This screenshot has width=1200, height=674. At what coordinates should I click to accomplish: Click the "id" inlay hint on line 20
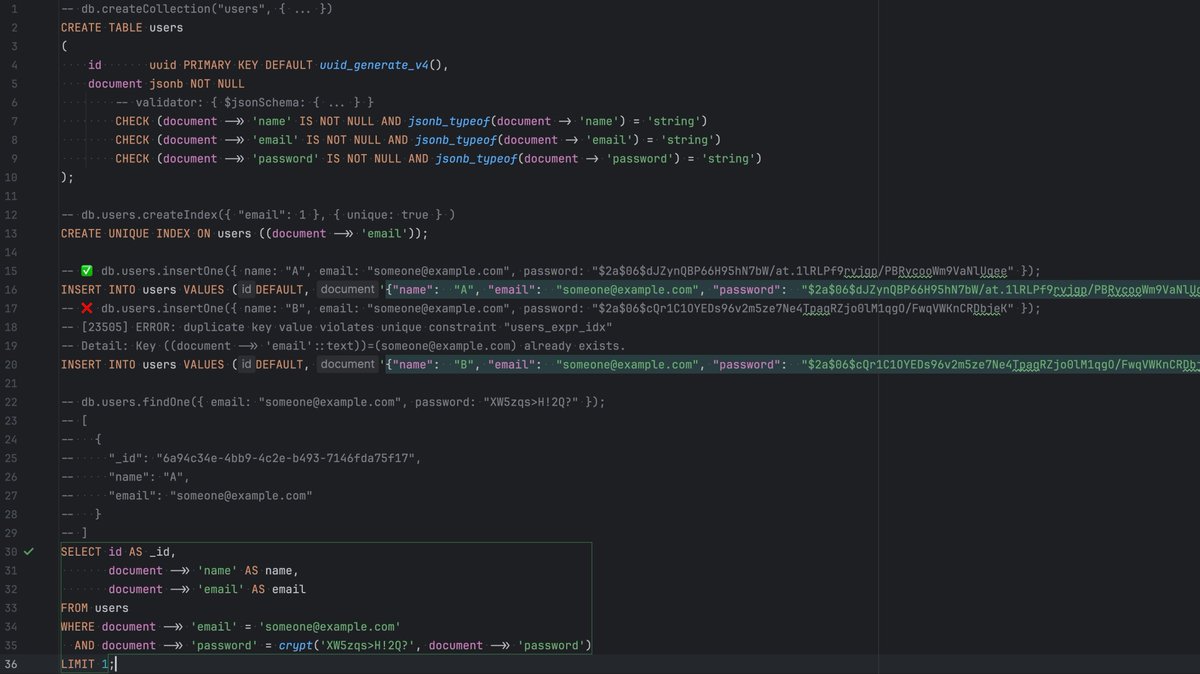click(x=246, y=365)
